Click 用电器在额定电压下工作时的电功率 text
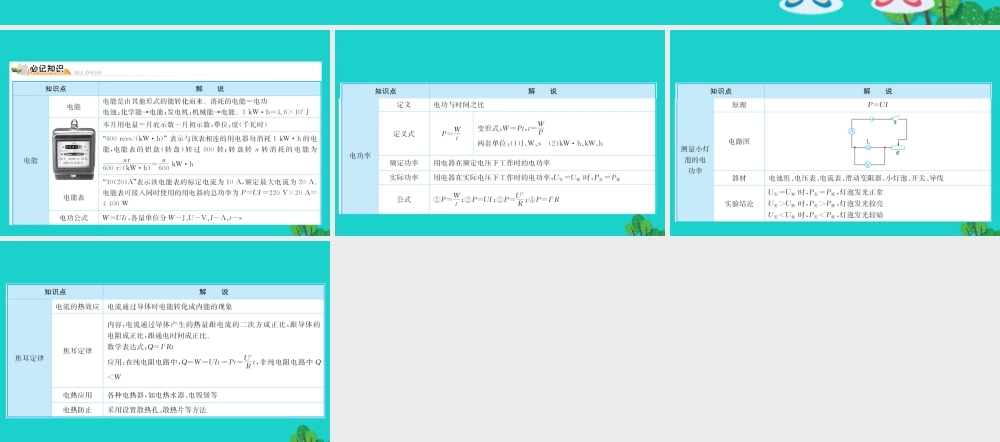This screenshot has height=442, width=1000. tap(491, 163)
